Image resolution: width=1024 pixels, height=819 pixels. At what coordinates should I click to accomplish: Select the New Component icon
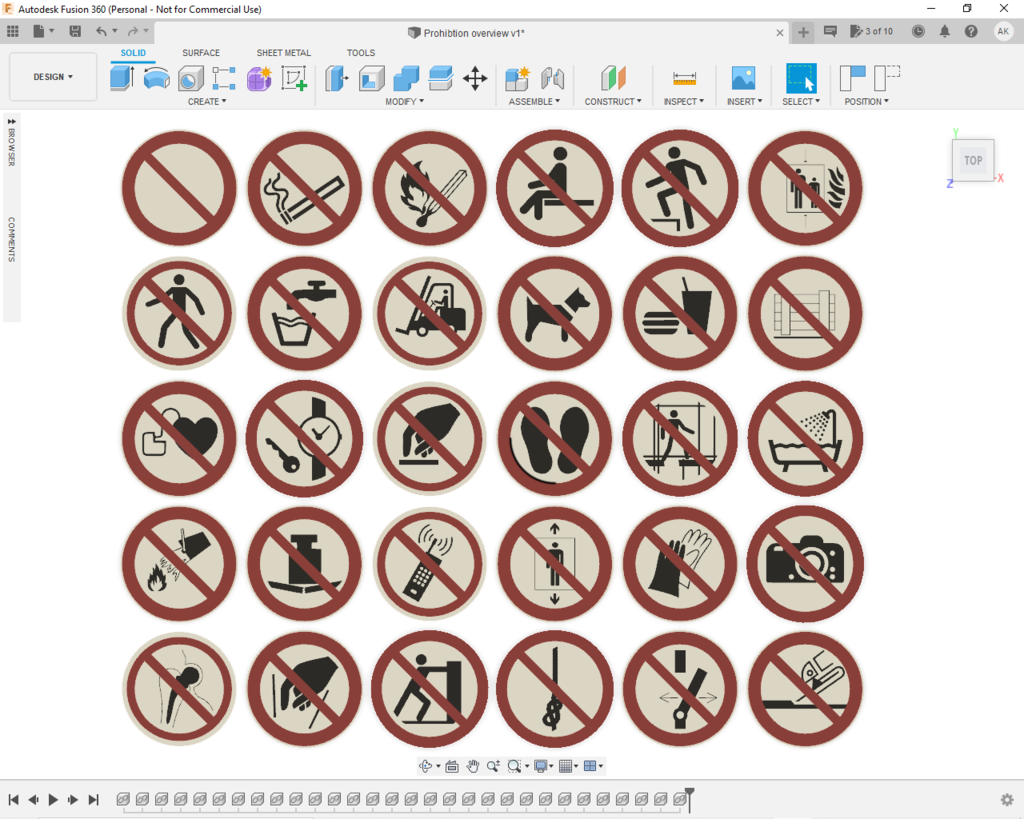click(x=518, y=78)
